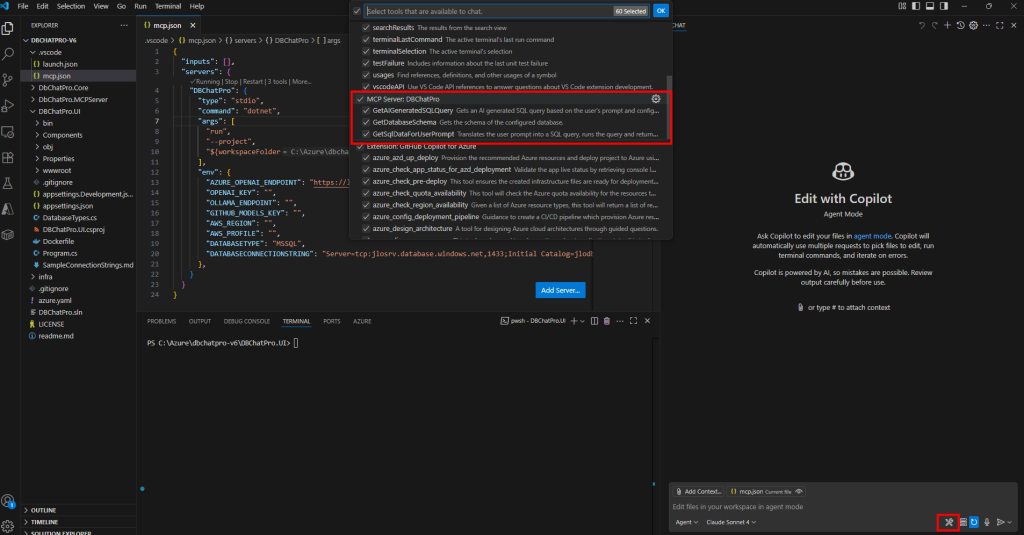Click the Configure Tools icon in chat input
This screenshot has width=1024, height=535.
[949, 522]
